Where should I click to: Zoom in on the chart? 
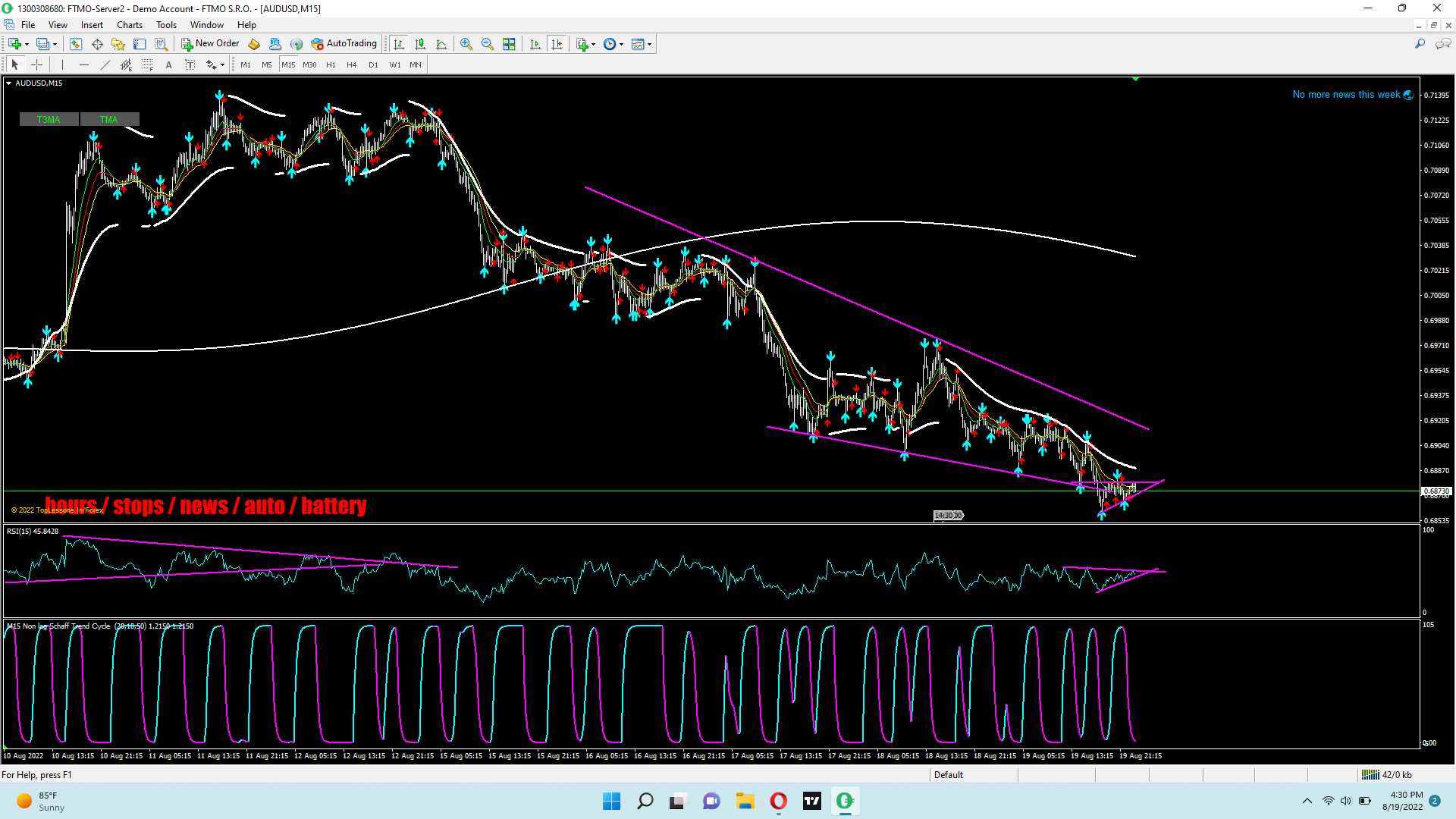466,44
